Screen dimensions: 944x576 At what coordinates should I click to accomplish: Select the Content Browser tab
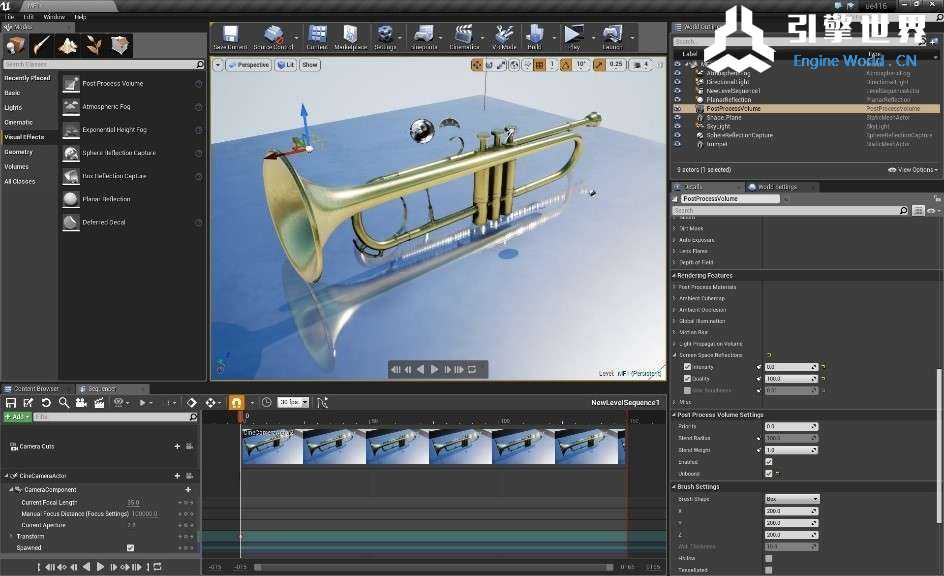pos(34,389)
